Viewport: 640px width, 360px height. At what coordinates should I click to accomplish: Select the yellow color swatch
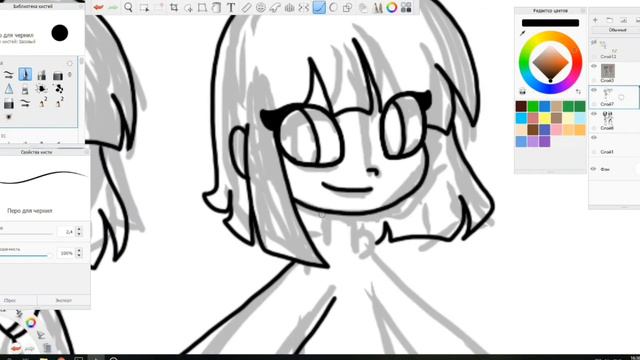point(545,118)
